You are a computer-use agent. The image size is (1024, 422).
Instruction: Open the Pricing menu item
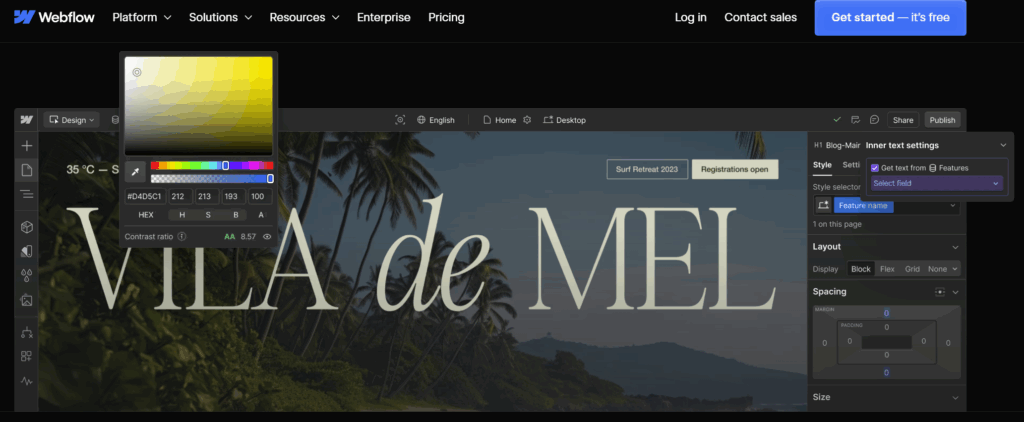pyautogui.click(x=446, y=18)
